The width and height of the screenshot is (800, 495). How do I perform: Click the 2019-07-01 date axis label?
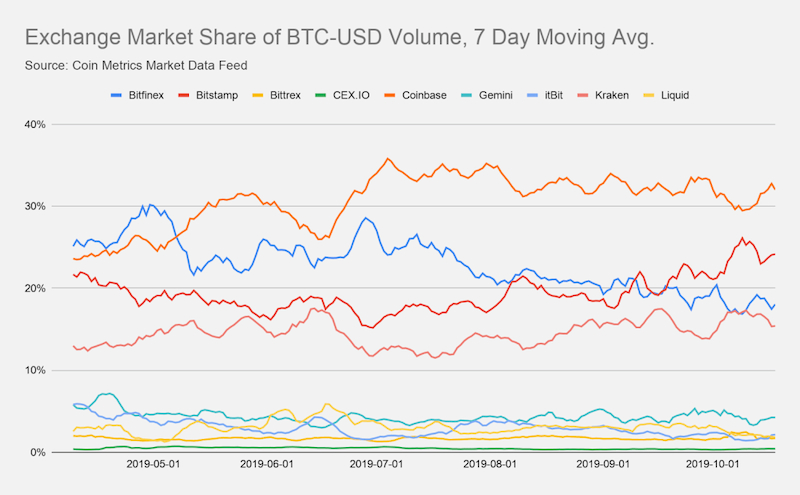377,464
